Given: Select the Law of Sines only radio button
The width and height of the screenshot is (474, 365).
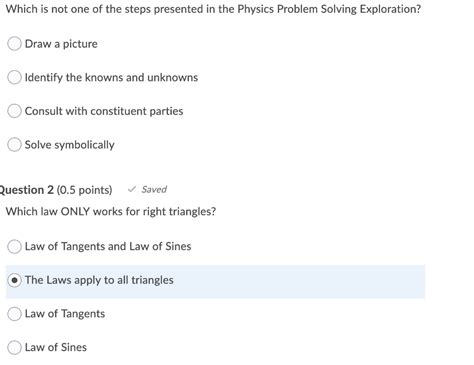Looking at the screenshot, I should [x=14, y=347].
